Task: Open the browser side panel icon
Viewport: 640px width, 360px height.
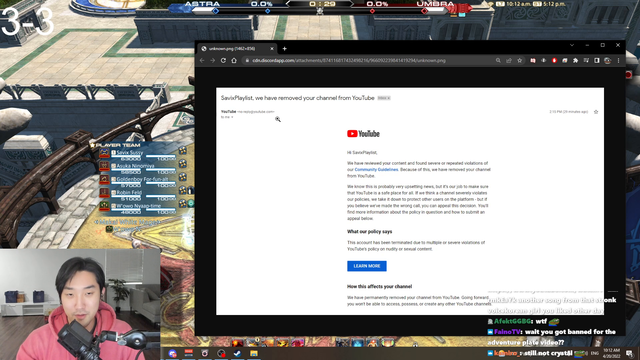Action: 597,60
